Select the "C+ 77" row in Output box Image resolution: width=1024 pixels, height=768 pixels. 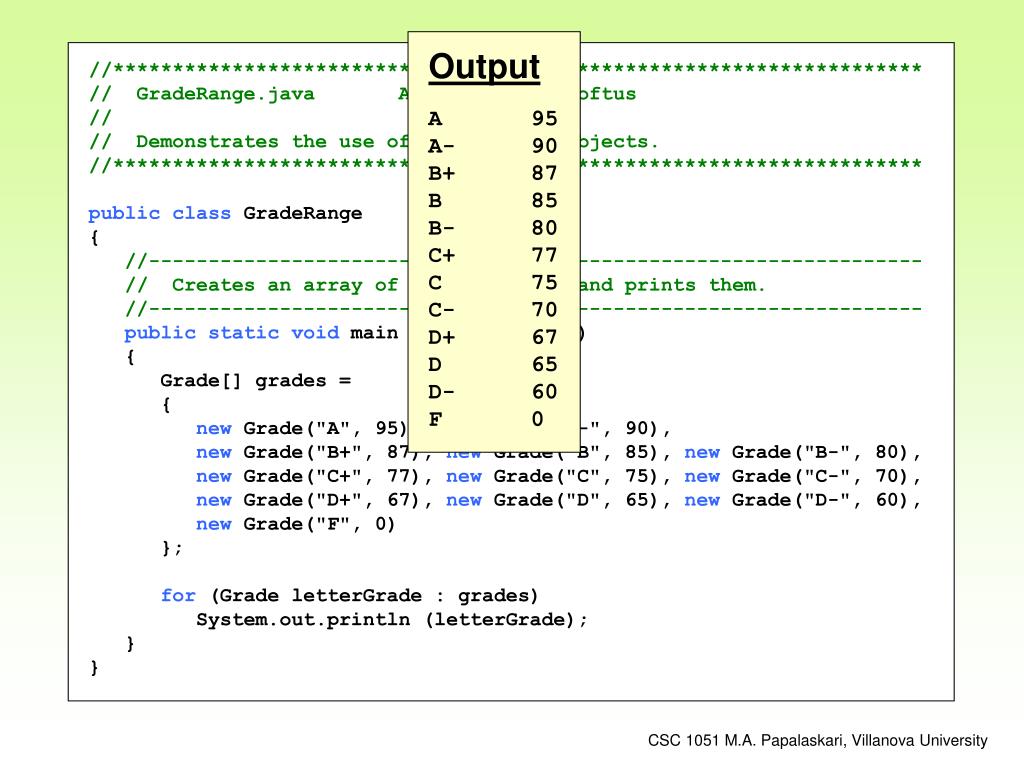pyautogui.click(x=493, y=255)
